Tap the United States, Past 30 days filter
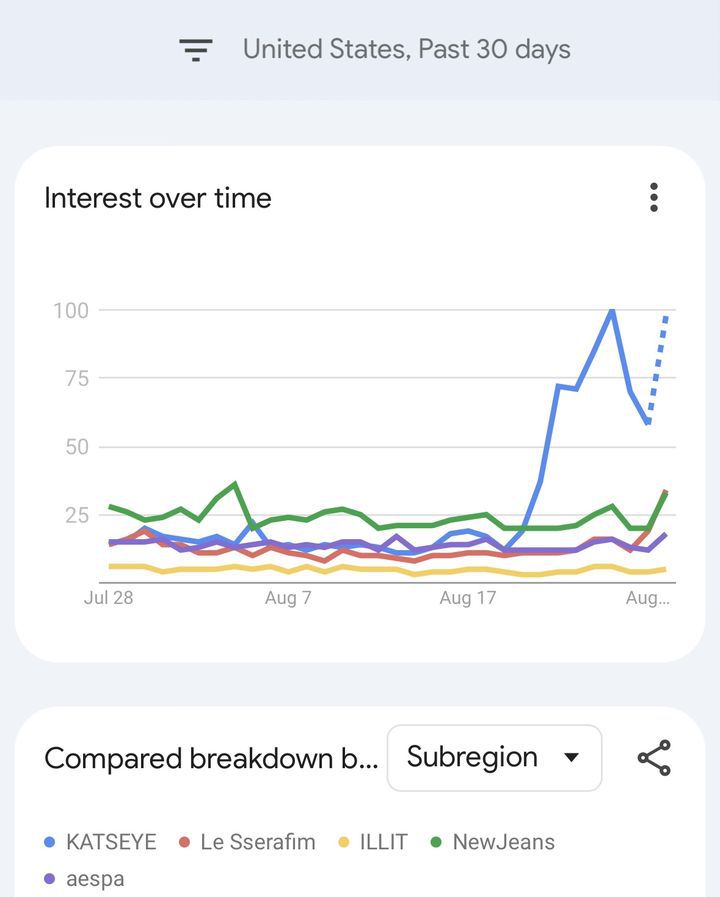 (x=406, y=49)
